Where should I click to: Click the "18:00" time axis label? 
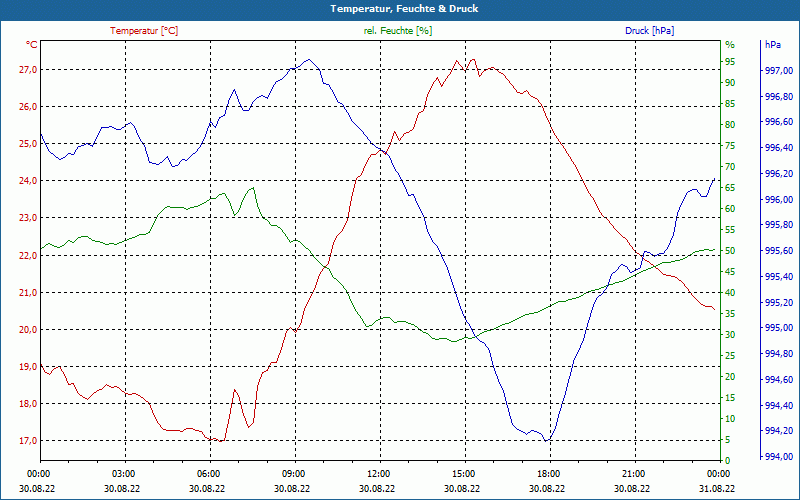point(548,473)
